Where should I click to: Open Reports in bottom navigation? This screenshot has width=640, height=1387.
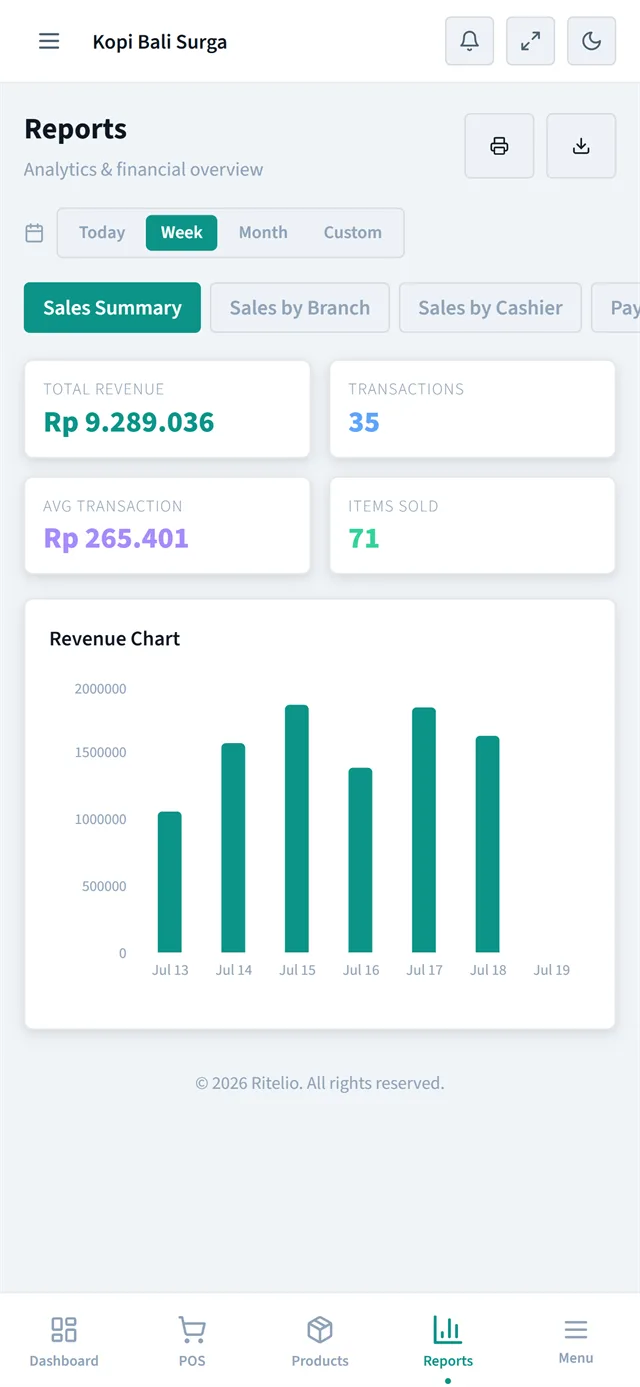coord(448,1341)
